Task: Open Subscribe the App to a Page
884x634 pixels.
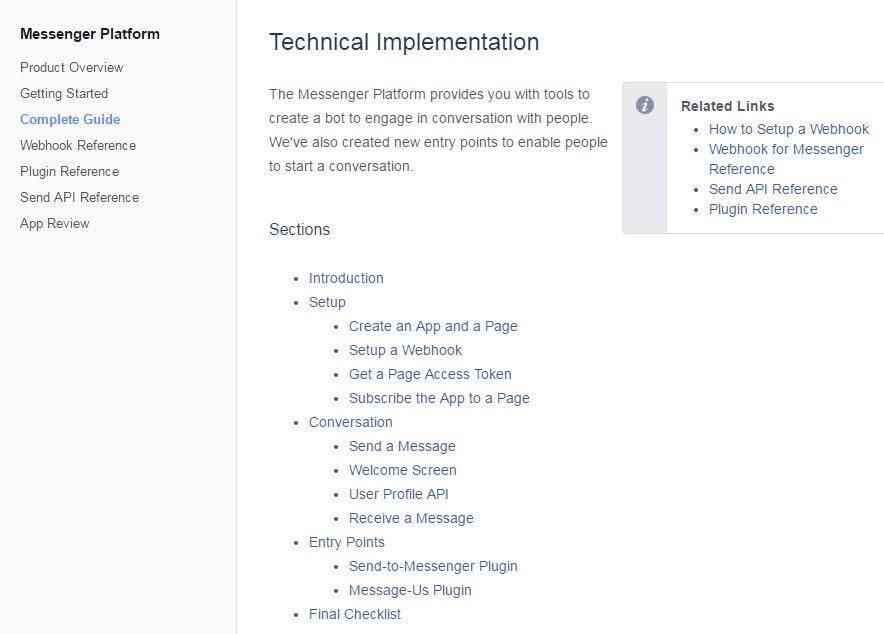Action: click(439, 398)
